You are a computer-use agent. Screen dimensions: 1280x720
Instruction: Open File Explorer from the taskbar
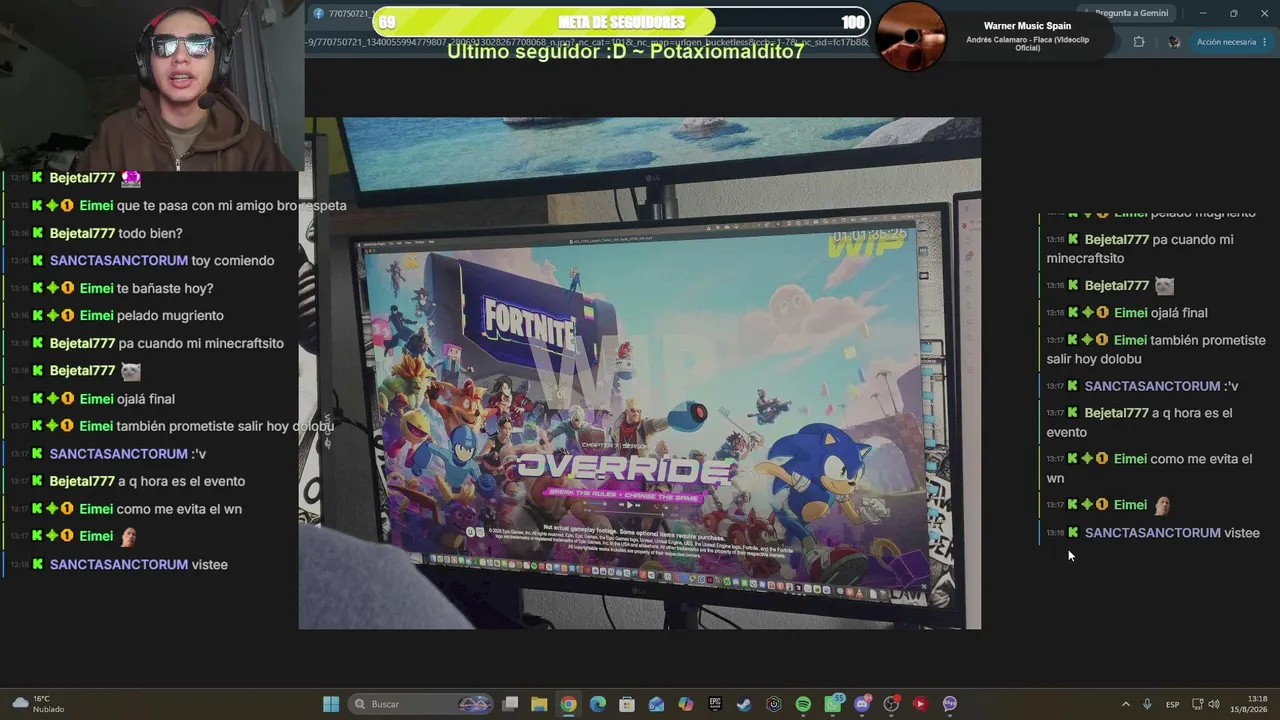(539, 704)
